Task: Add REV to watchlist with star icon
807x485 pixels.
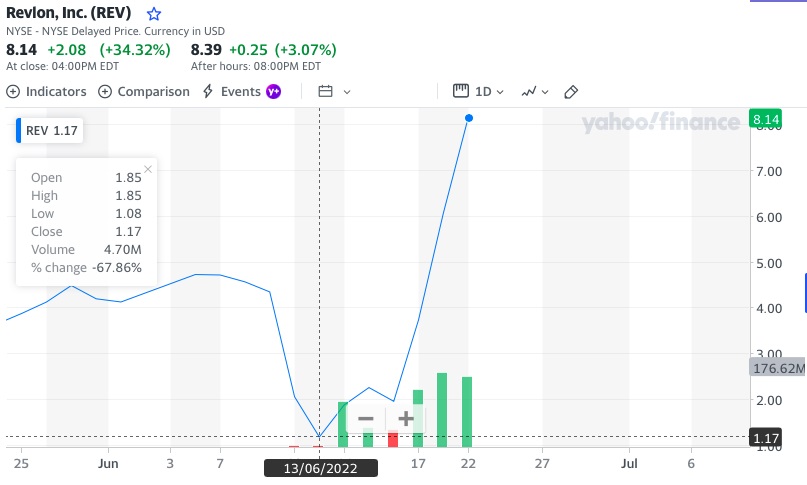Action: (153, 14)
